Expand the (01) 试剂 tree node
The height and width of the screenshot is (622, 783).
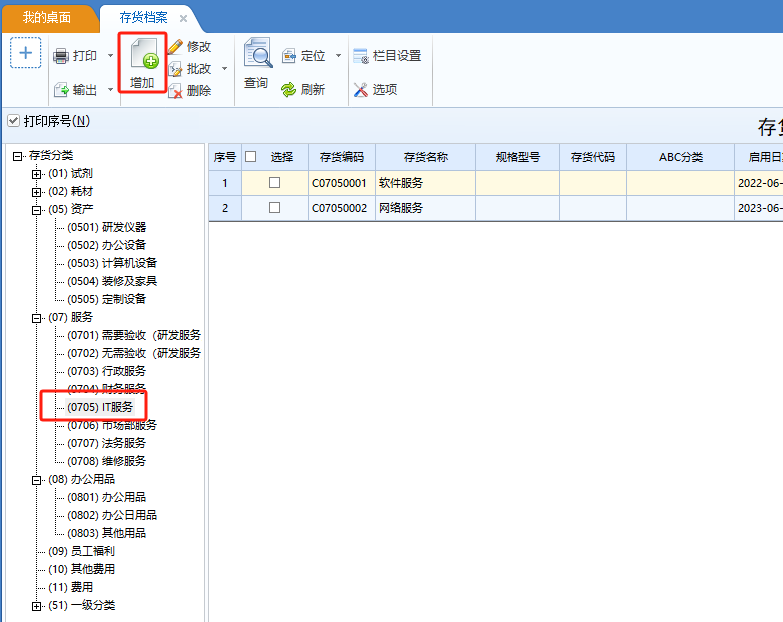(37, 174)
